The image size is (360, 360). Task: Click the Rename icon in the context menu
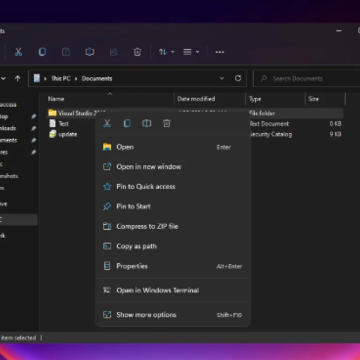pyautogui.click(x=147, y=123)
